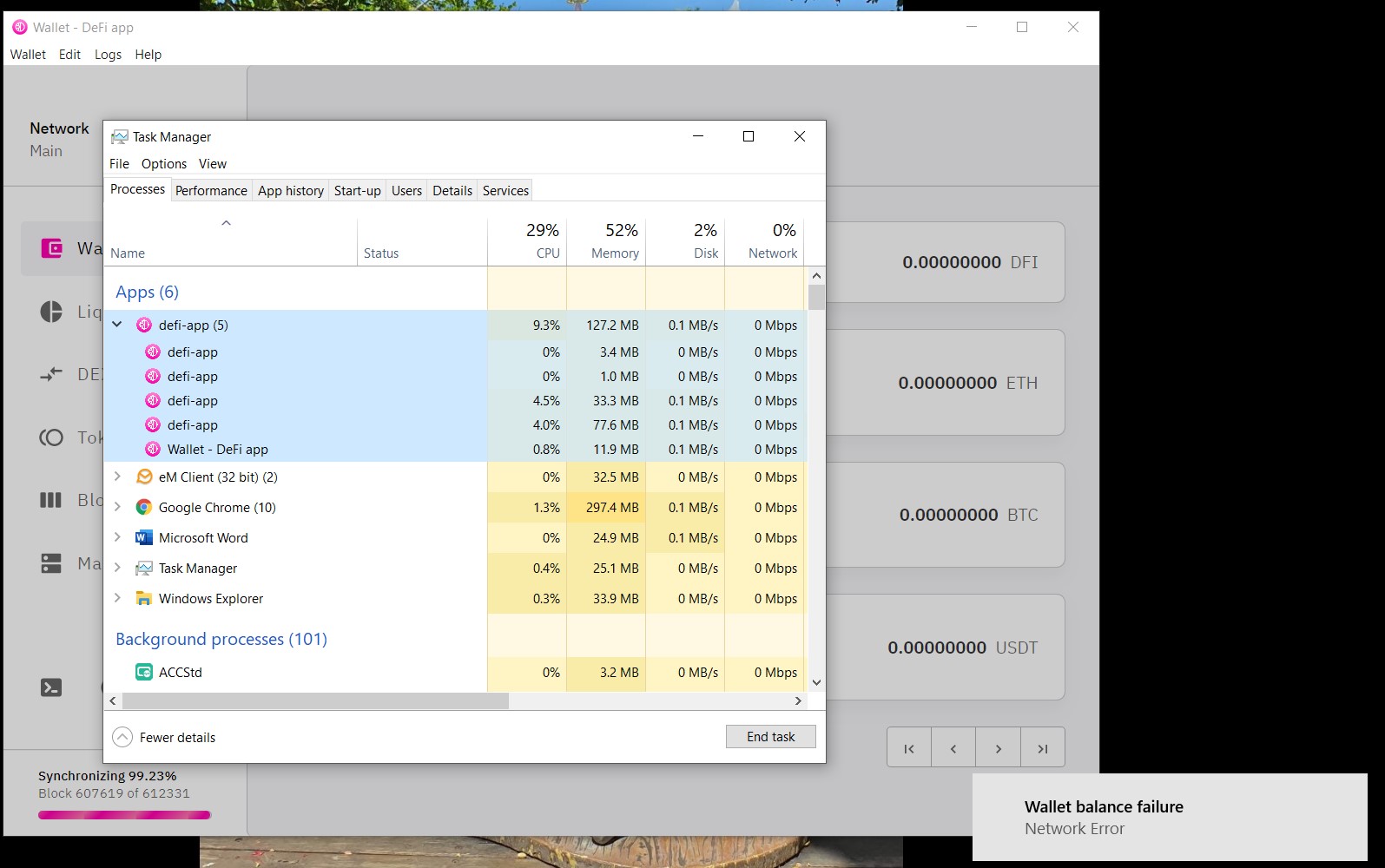Open the Blockchain bars icon in sidebar
The width and height of the screenshot is (1385, 868).
(x=51, y=500)
